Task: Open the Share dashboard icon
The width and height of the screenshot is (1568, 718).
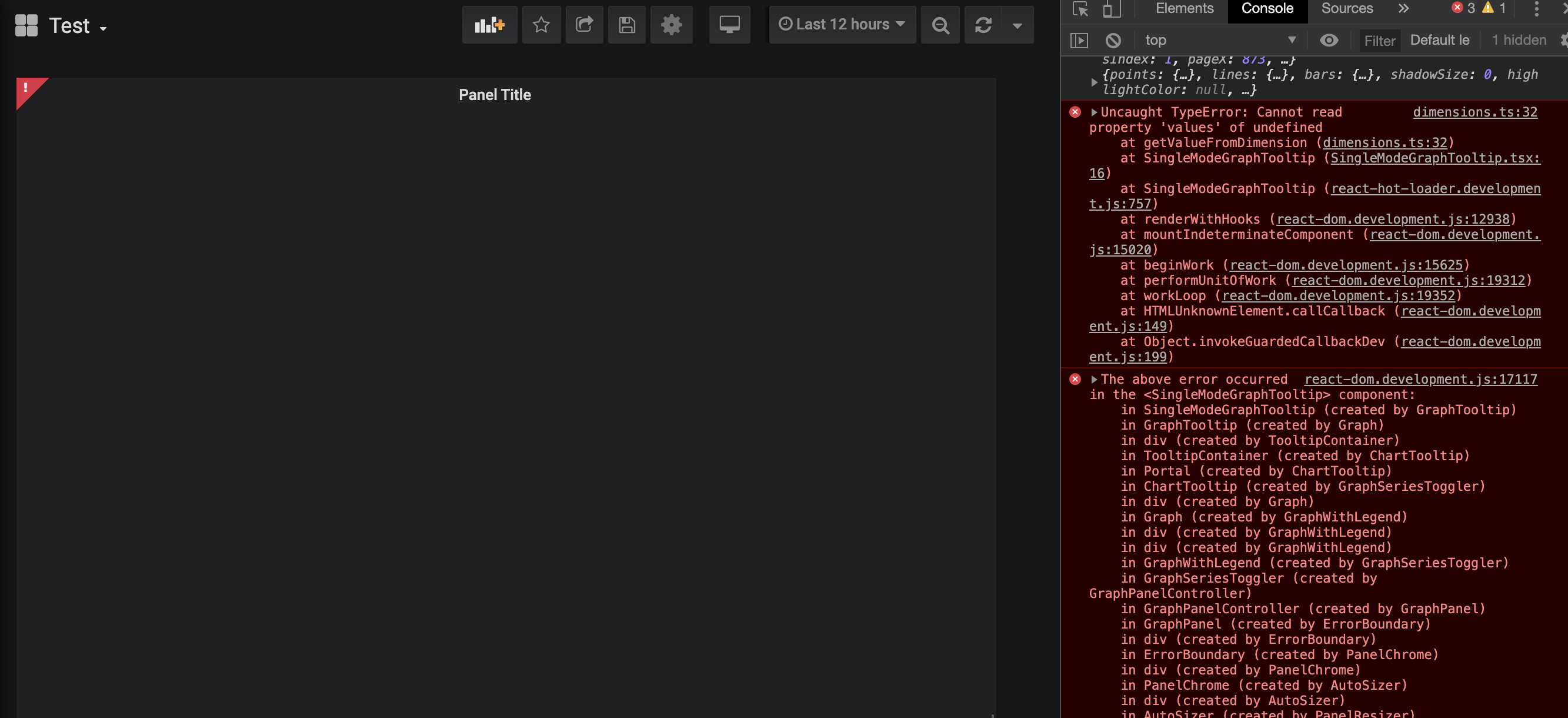Action: pos(584,25)
